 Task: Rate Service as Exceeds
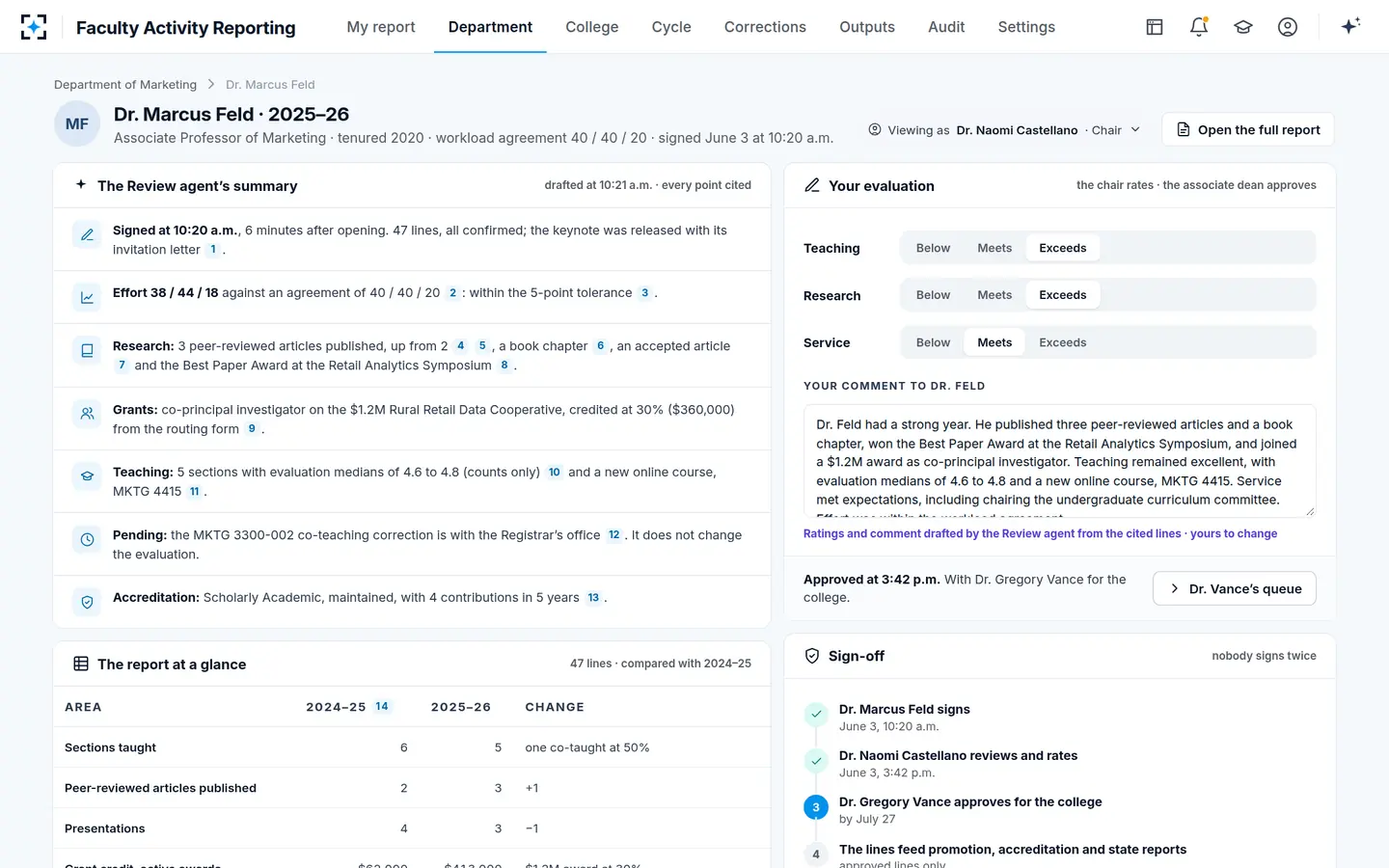tap(1062, 342)
